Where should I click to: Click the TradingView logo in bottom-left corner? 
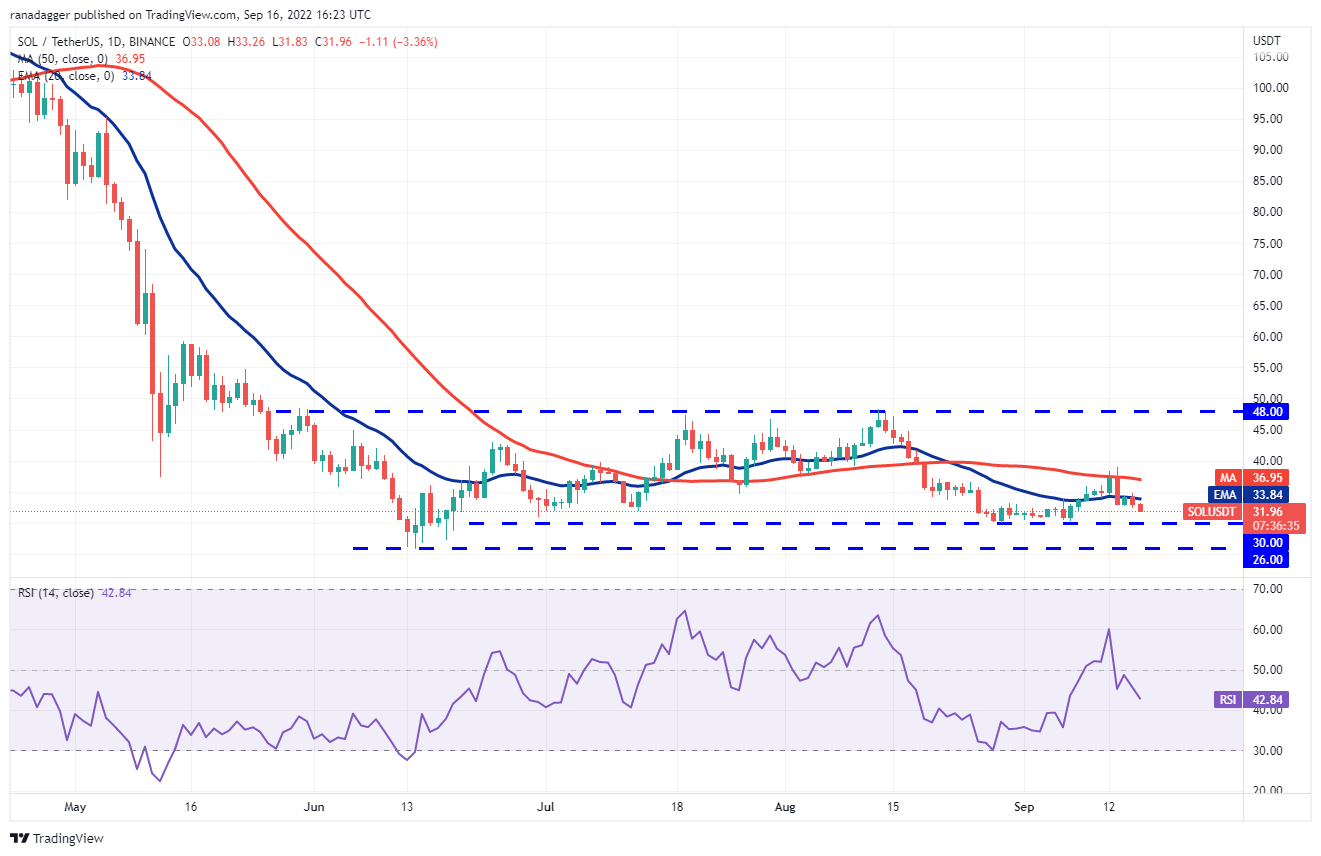point(57,838)
